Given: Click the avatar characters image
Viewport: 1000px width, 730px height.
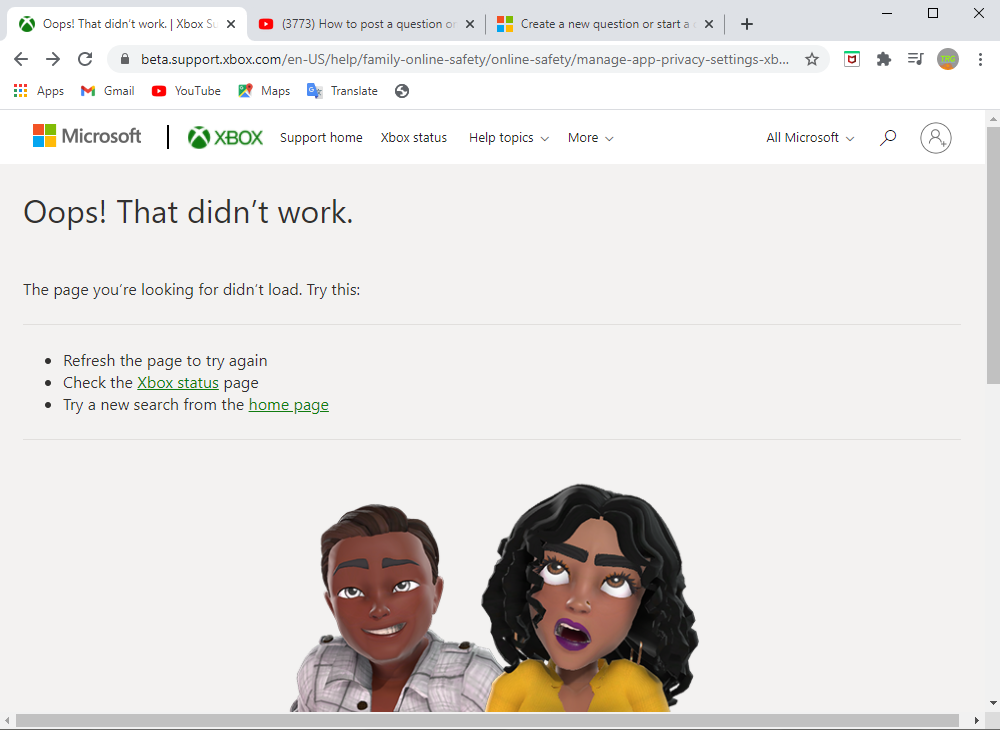Looking at the screenshot, I should 494,597.
